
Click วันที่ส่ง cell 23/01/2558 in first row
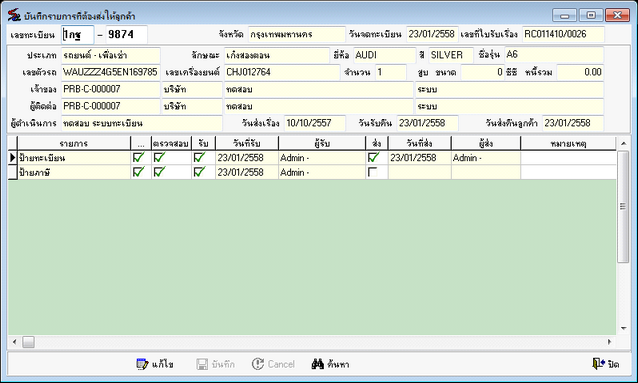click(420, 158)
